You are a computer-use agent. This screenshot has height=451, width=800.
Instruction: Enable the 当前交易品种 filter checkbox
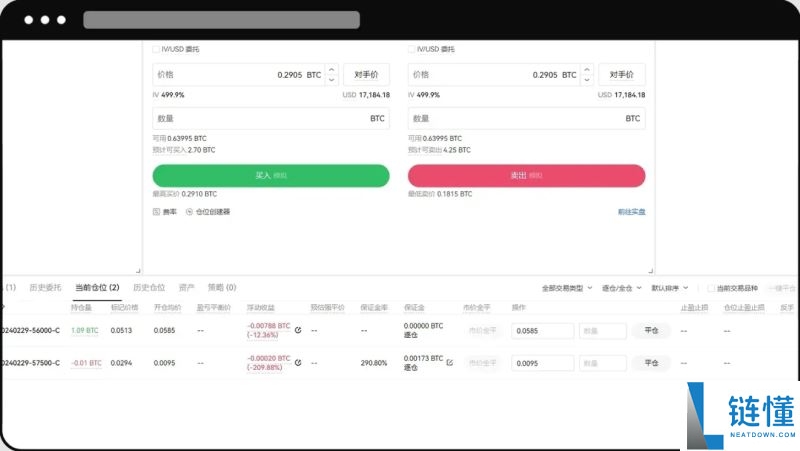click(x=710, y=288)
